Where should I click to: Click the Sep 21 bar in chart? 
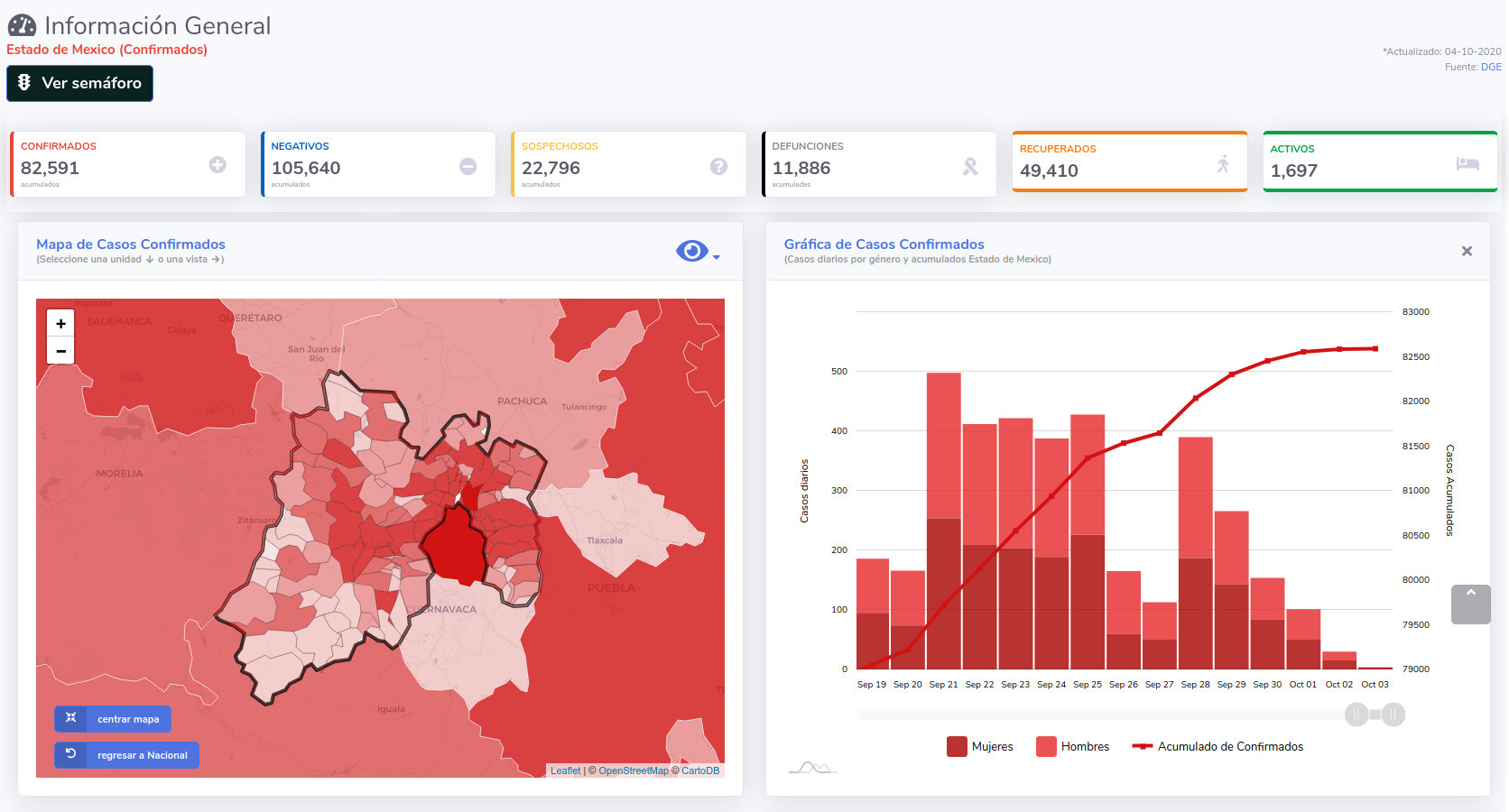point(944,521)
